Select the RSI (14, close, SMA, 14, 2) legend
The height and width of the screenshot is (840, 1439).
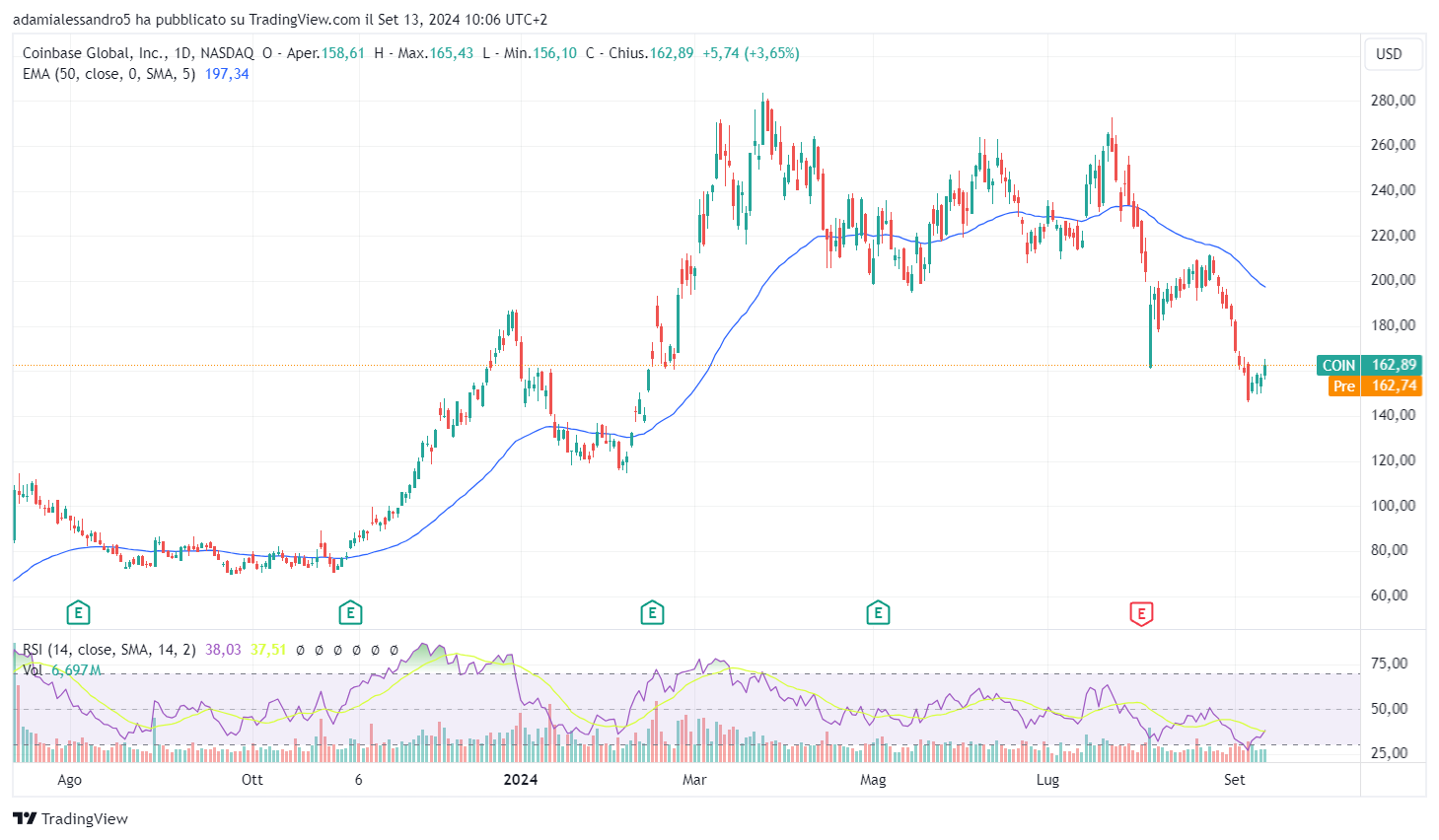109,650
